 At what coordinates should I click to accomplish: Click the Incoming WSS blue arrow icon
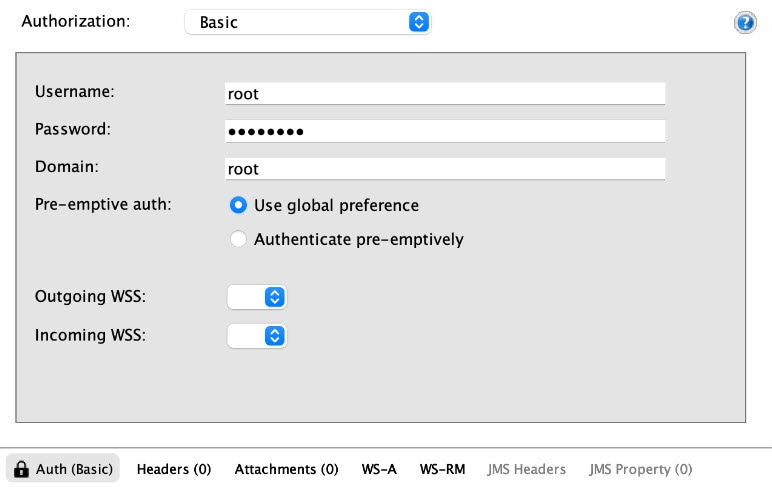[x=275, y=336]
